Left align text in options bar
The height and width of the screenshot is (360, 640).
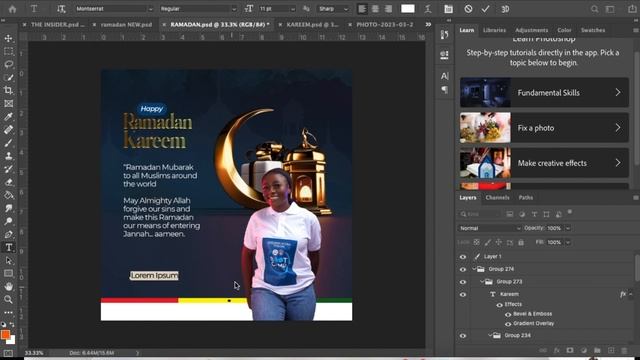tap(362, 9)
